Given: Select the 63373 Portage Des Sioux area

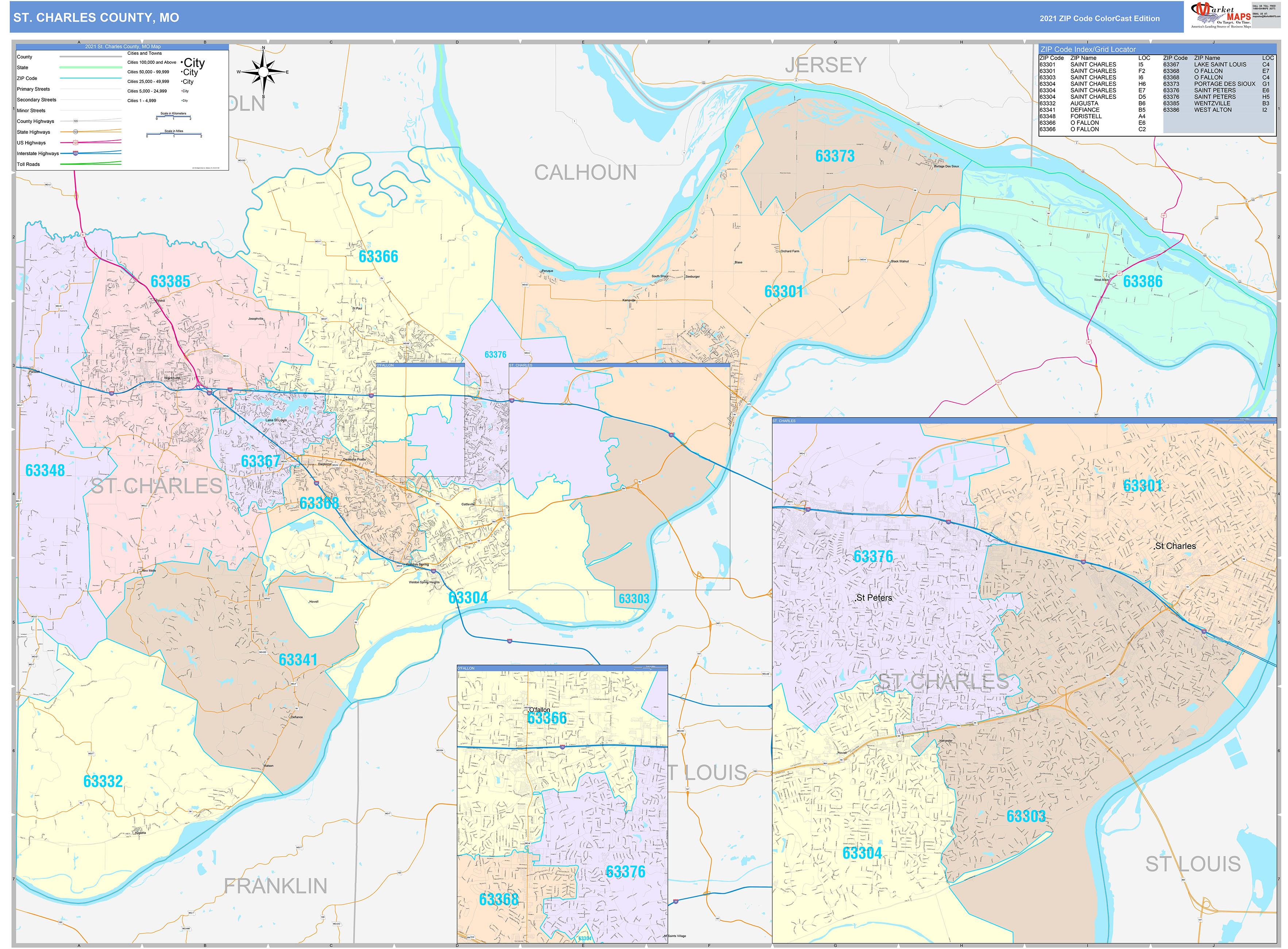Looking at the screenshot, I should 835,156.
